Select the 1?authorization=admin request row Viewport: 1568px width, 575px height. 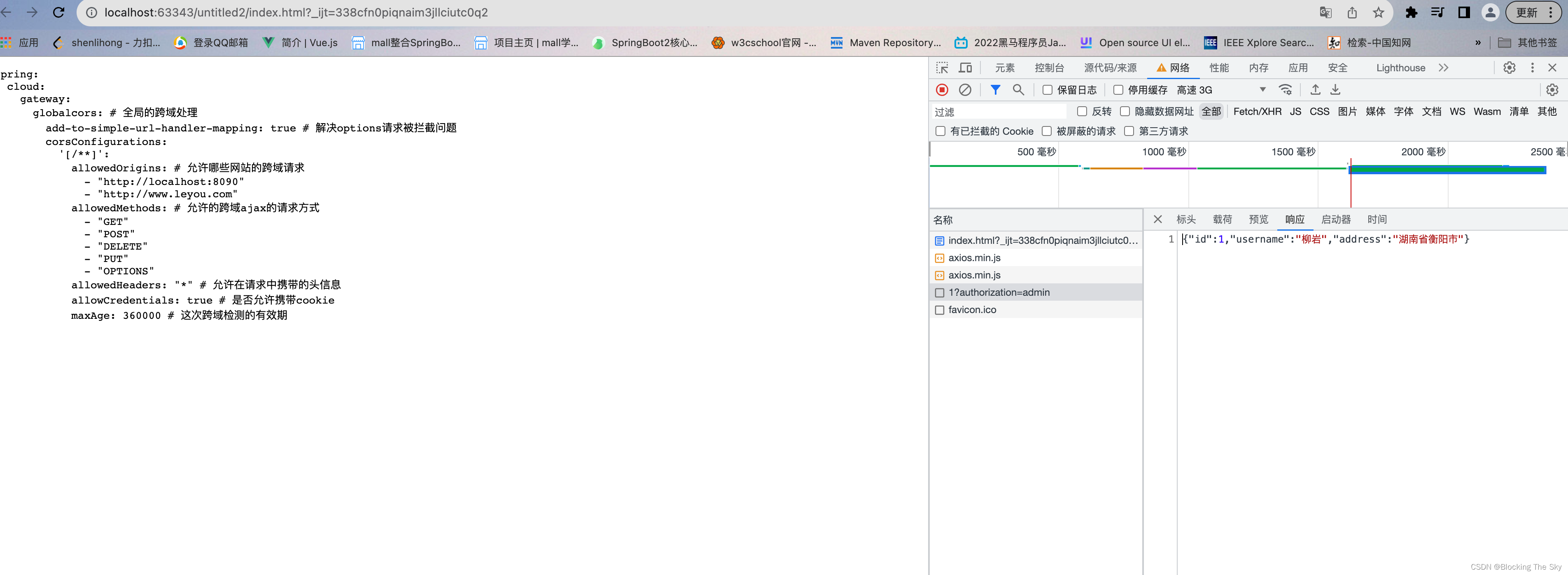click(1036, 292)
